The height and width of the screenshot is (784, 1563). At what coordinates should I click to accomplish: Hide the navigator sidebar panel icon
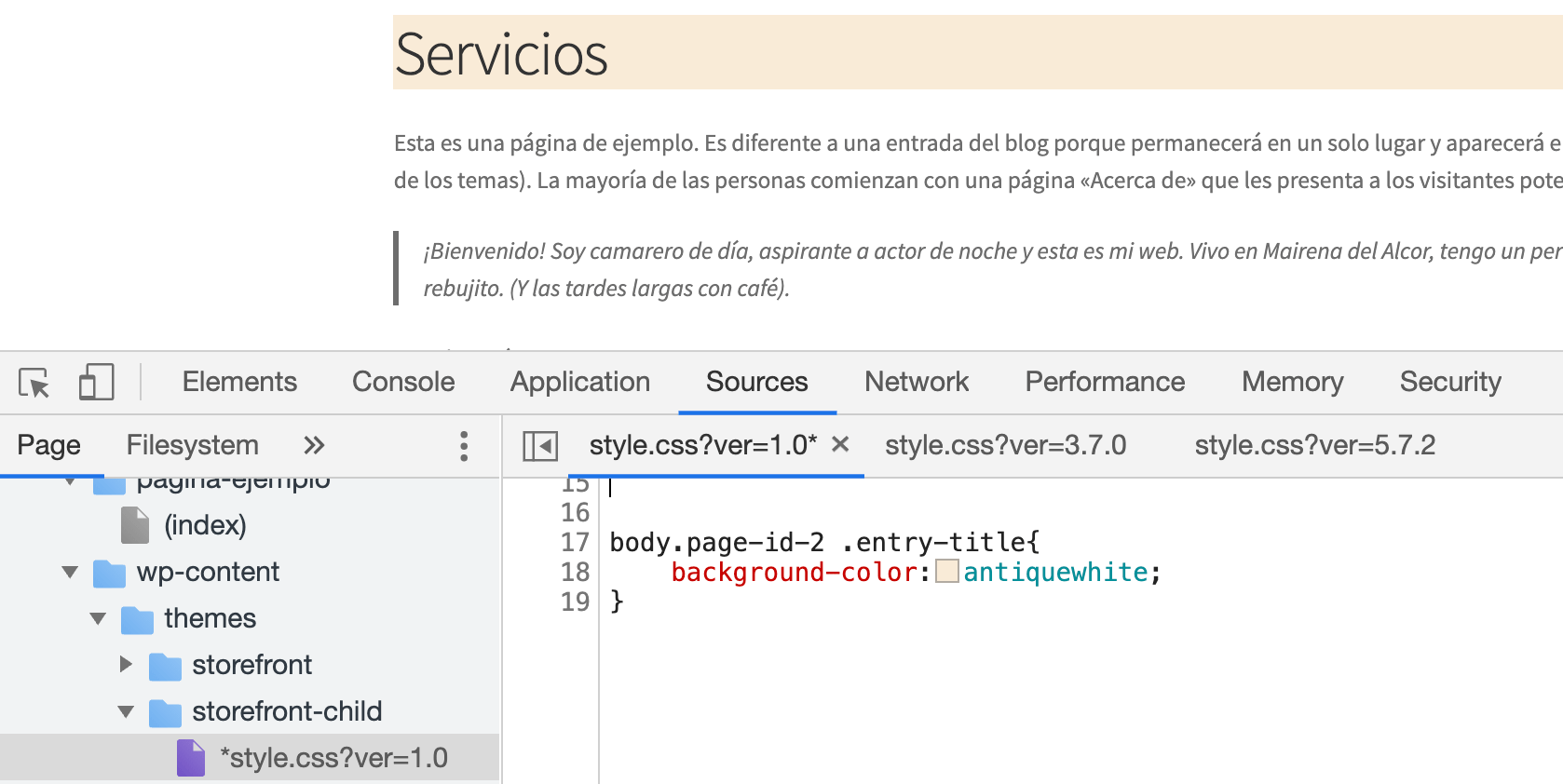[540, 446]
